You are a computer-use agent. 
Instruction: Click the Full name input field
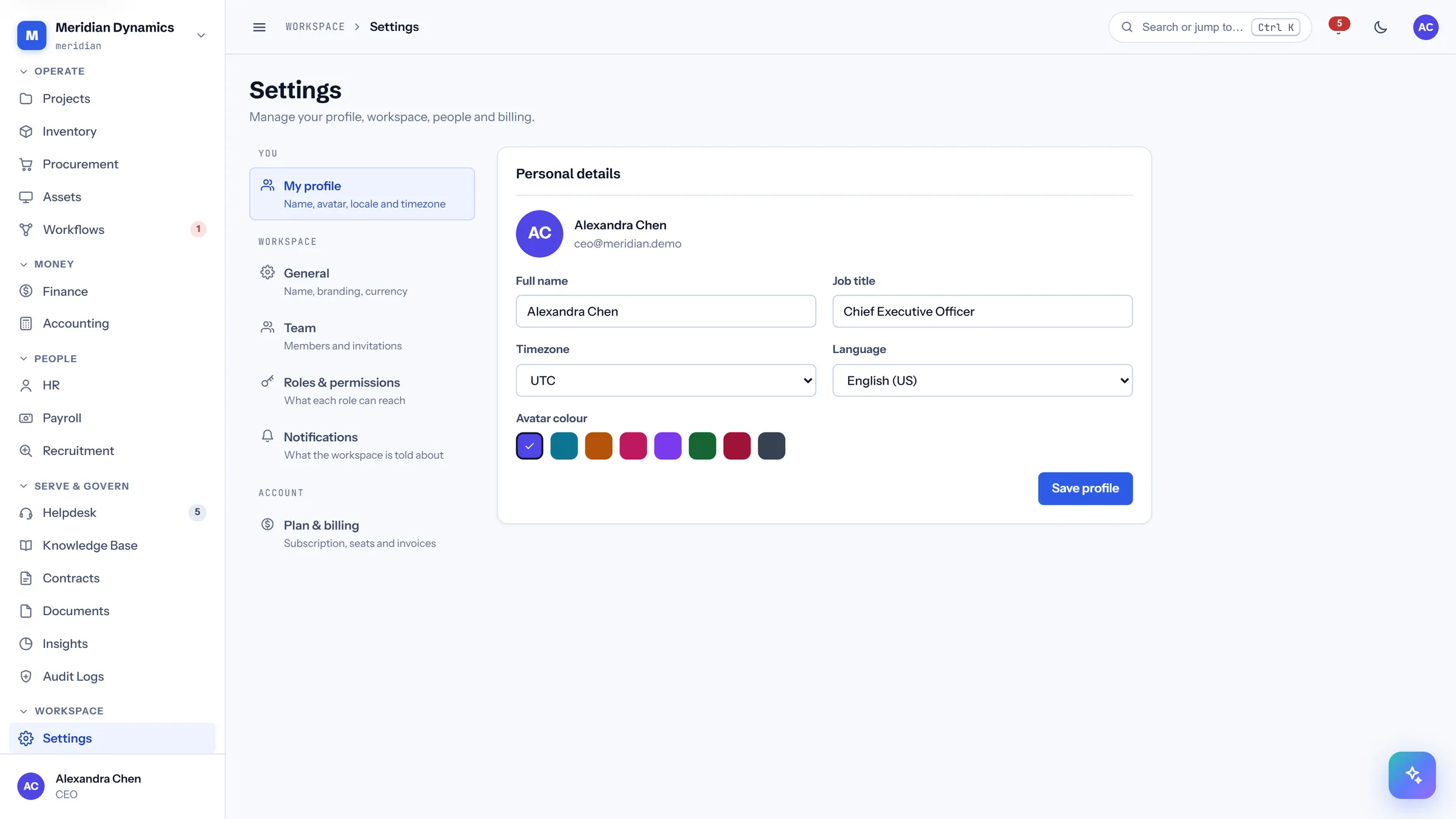(666, 311)
